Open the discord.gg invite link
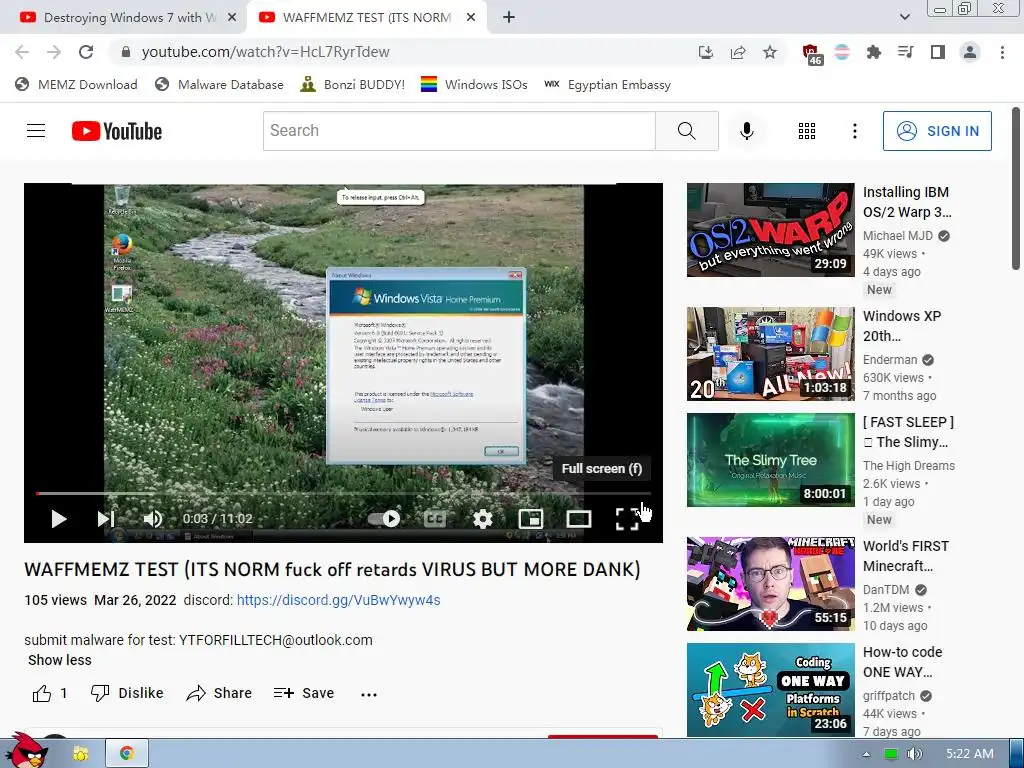The image size is (1024, 768). click(x=338, y=600)
